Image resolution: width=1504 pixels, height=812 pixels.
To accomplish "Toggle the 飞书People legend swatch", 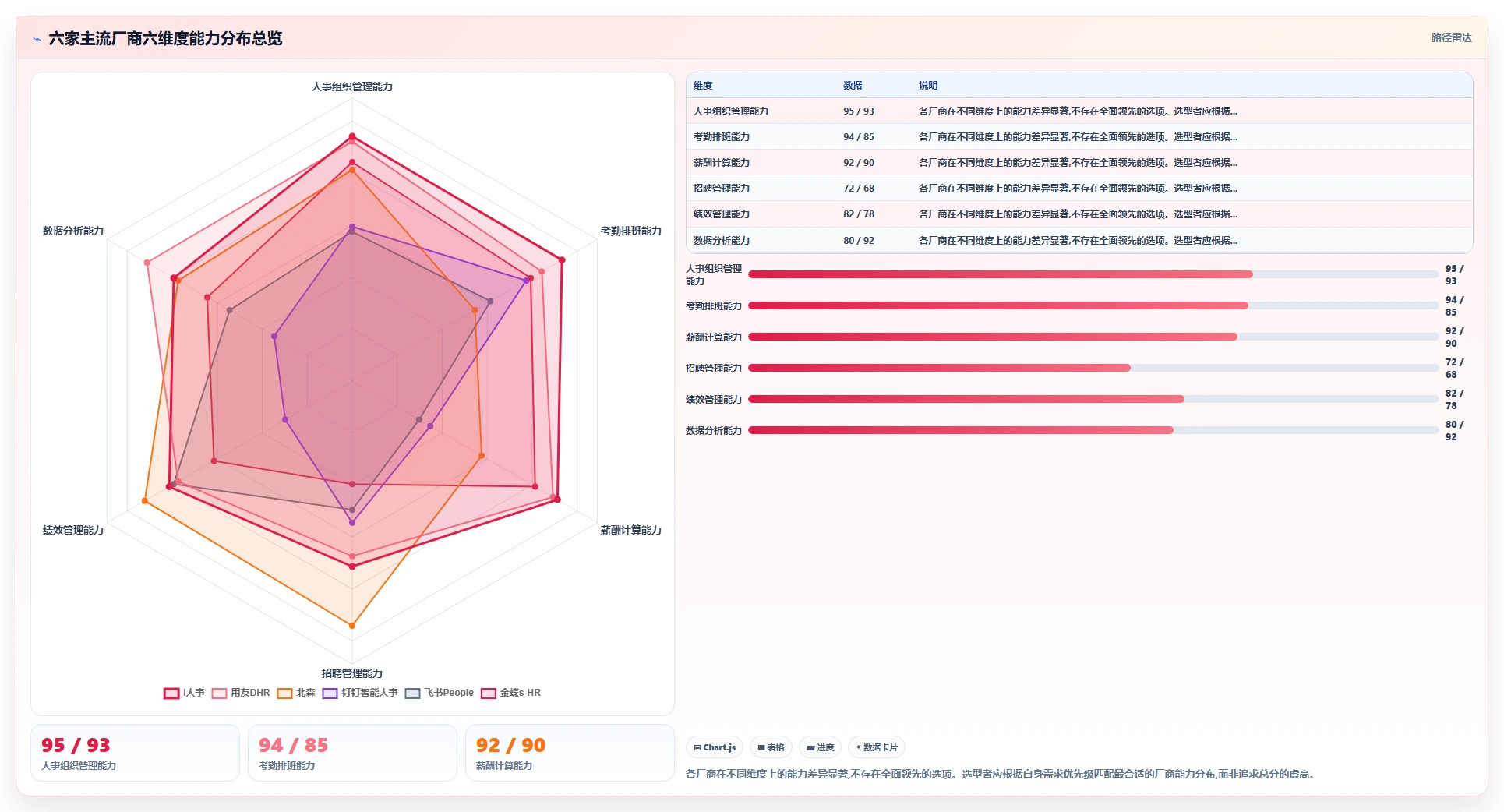I will 412,693.
